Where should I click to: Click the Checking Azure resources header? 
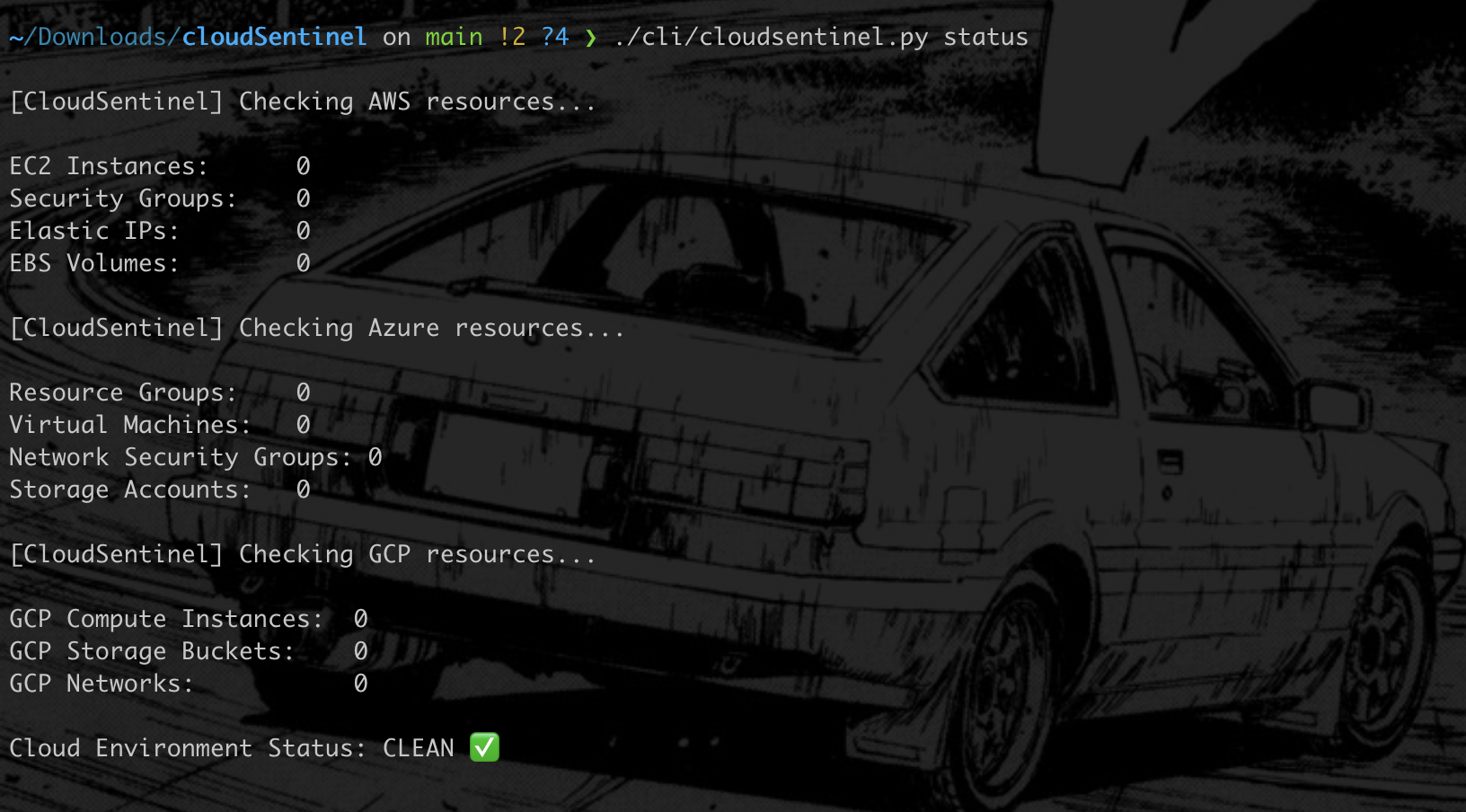(x=314, y=328)
